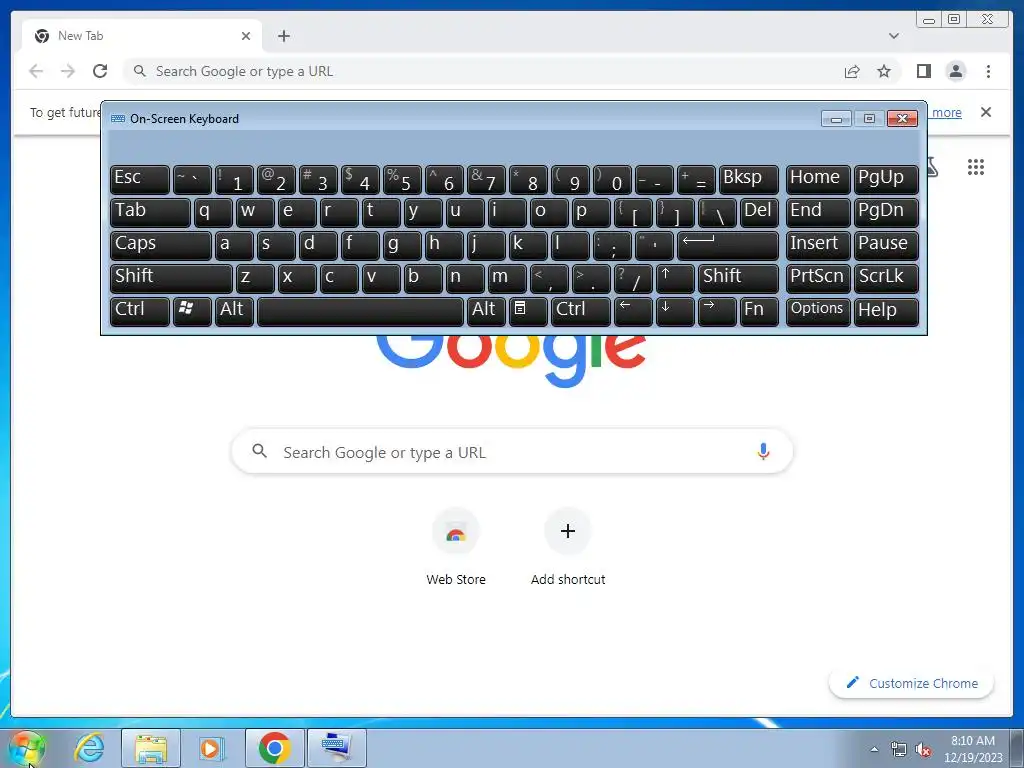
Task: Click the Add shortcut tile
Action: (x=568, y=547)
